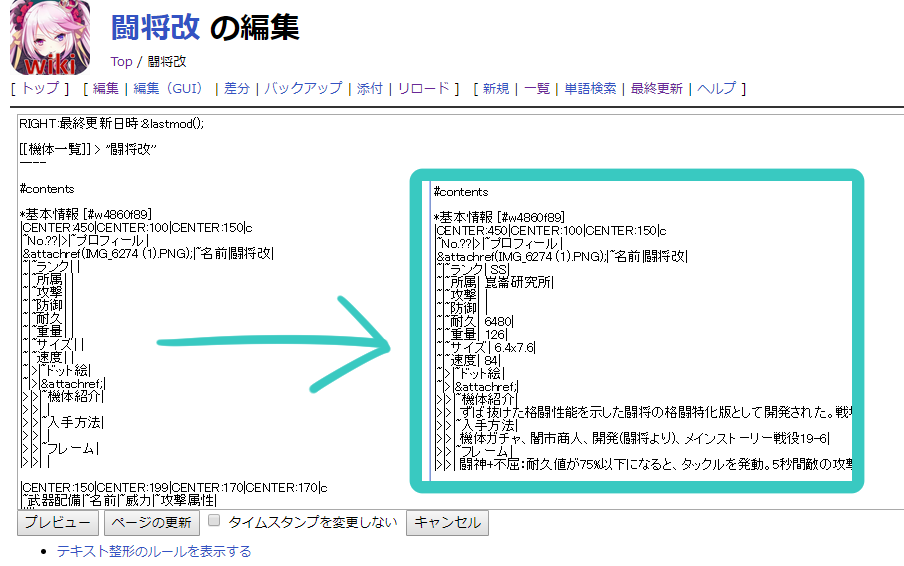Open the バックアップ link
The width and height of the screenshot is (904, 566).
[303, 88]
